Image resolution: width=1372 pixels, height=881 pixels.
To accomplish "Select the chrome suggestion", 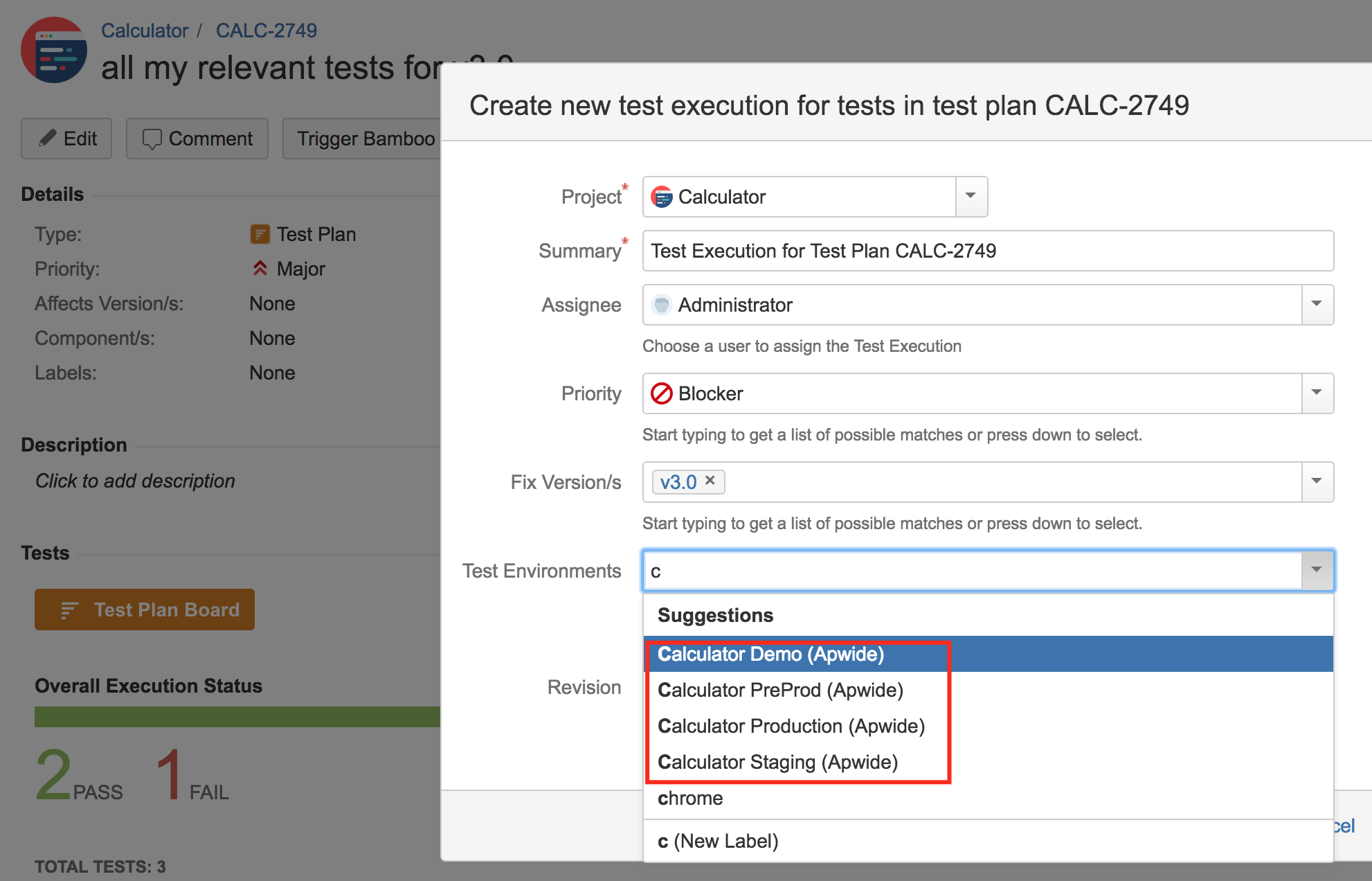I will (x=988, y=798).
